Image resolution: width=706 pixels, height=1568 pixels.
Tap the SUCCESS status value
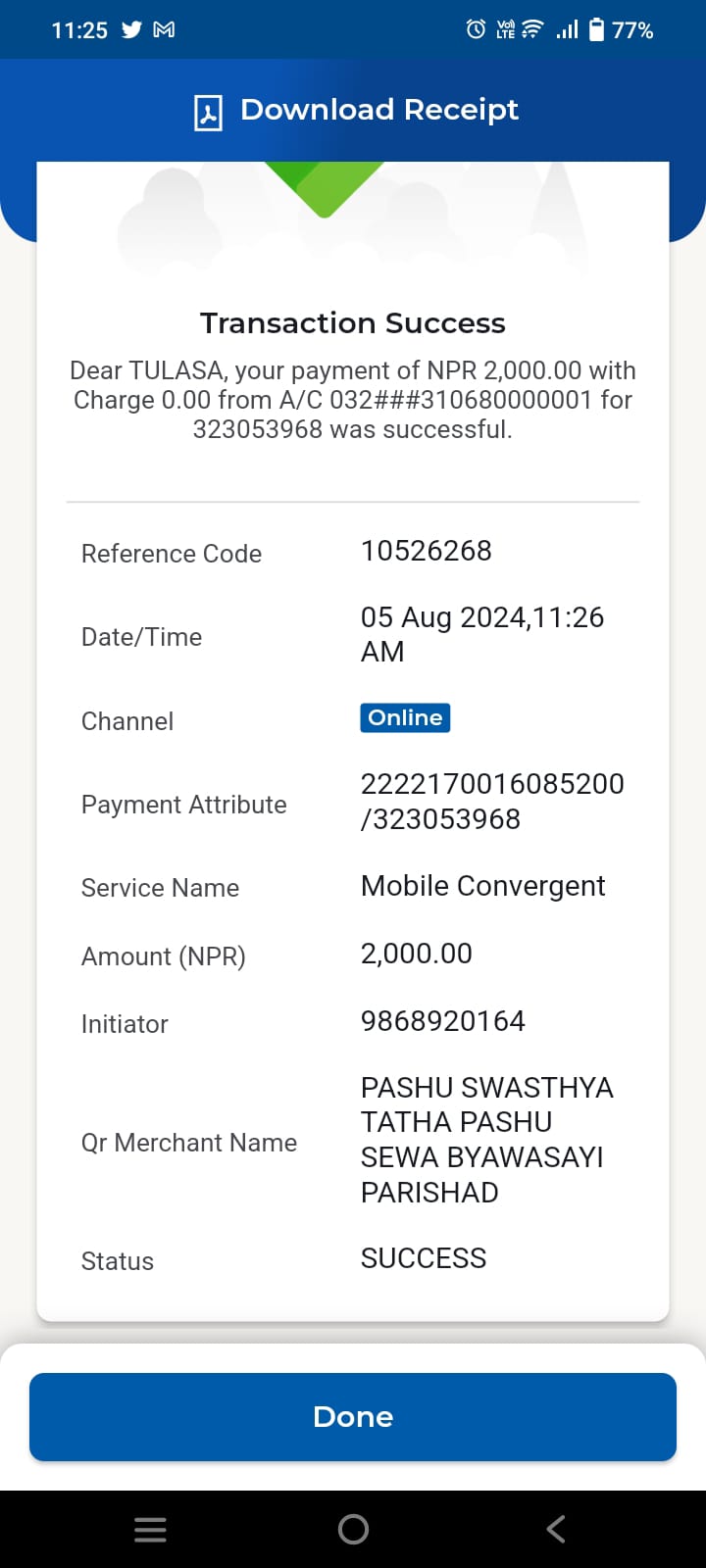click(424, 1258)
